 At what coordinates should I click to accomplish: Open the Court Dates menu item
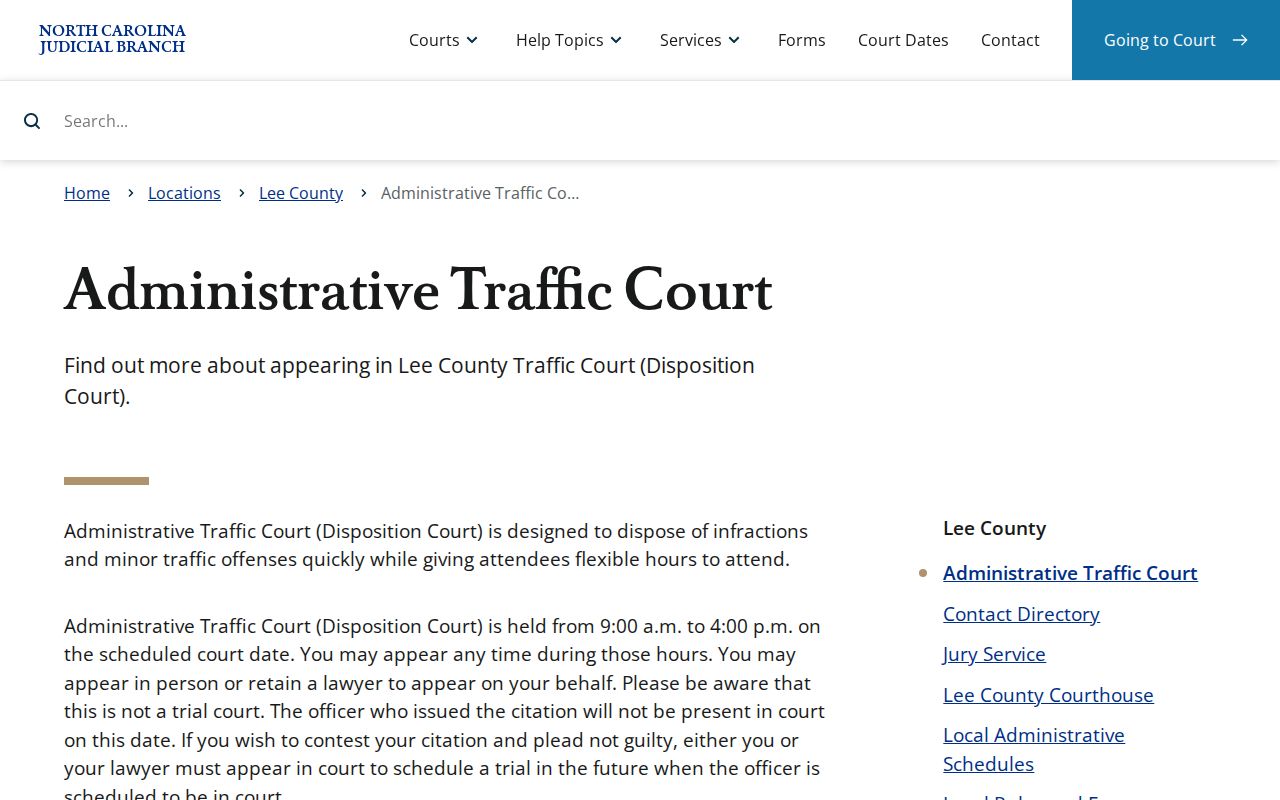tap(903, 40)
